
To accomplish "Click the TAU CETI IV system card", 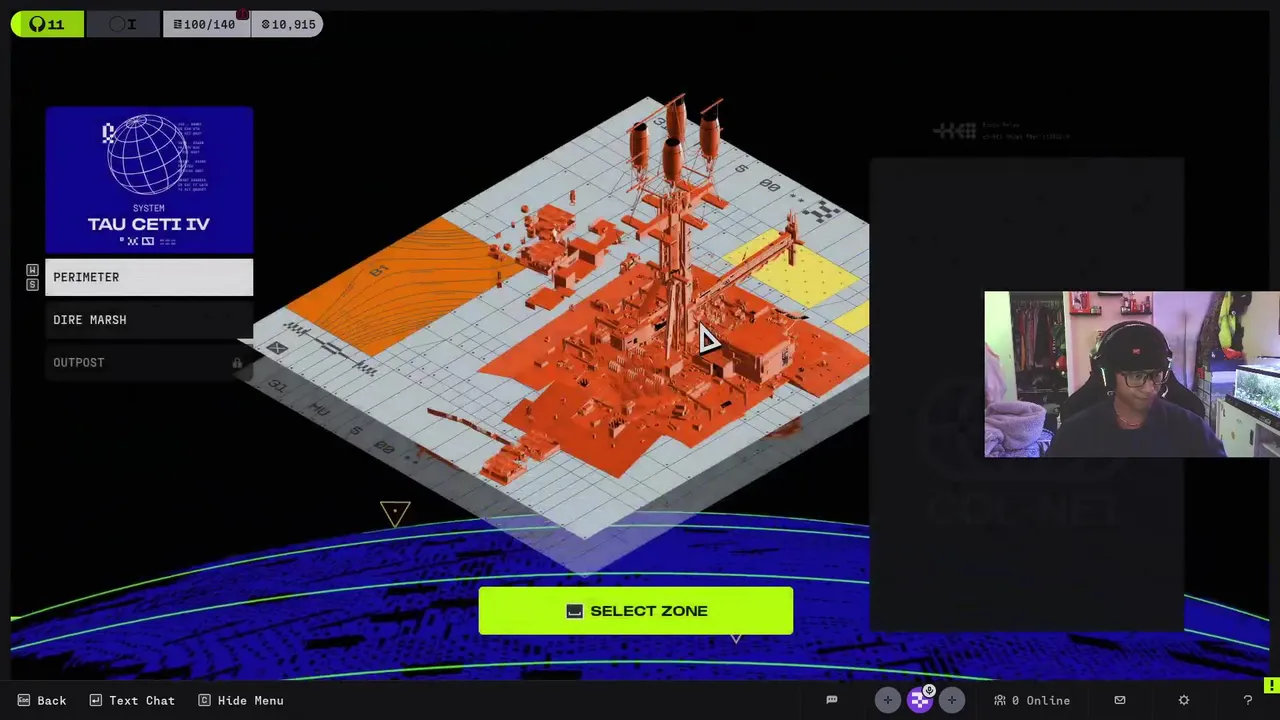I will (x=149, y=180).
